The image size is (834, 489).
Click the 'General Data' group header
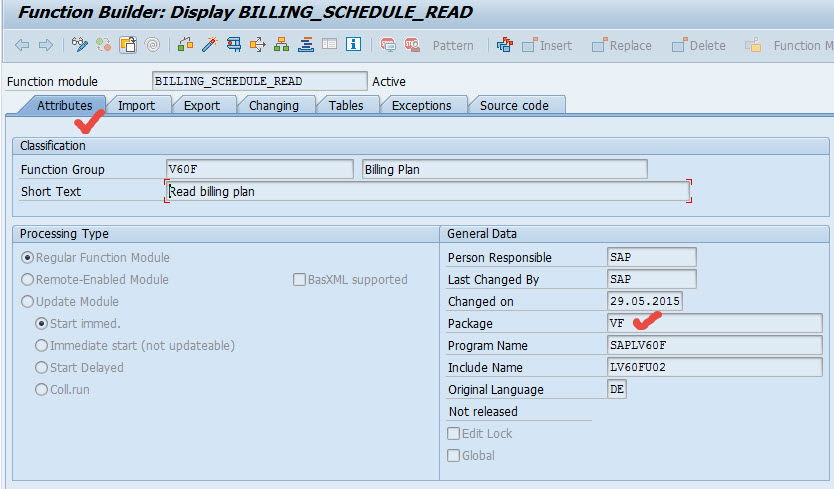click(482, 234)
